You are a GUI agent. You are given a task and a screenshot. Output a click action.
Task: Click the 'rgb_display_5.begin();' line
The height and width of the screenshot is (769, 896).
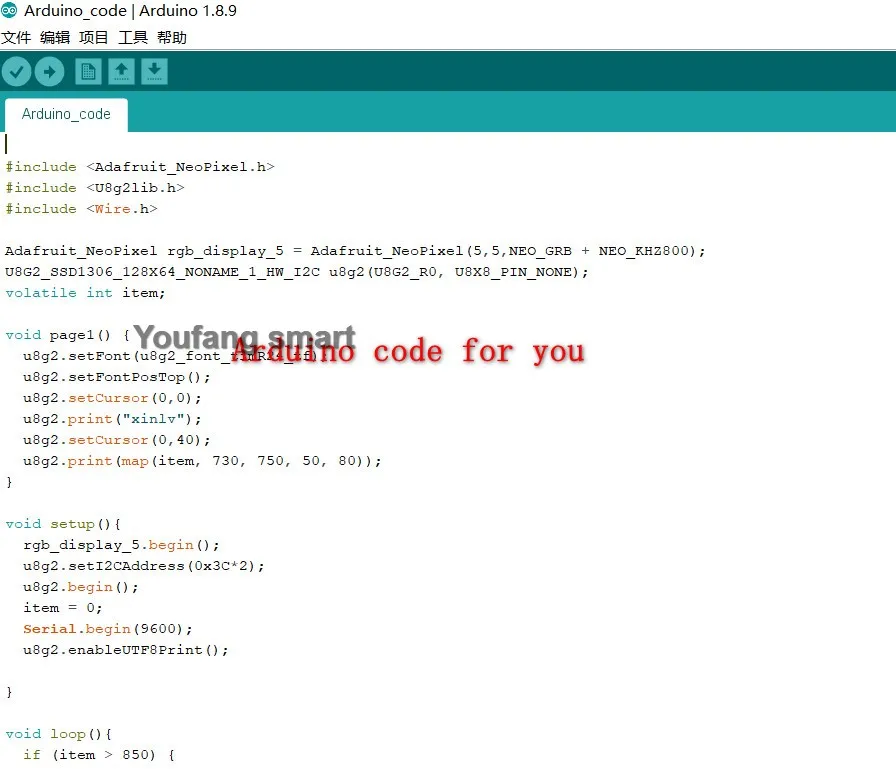pos(121,545)
